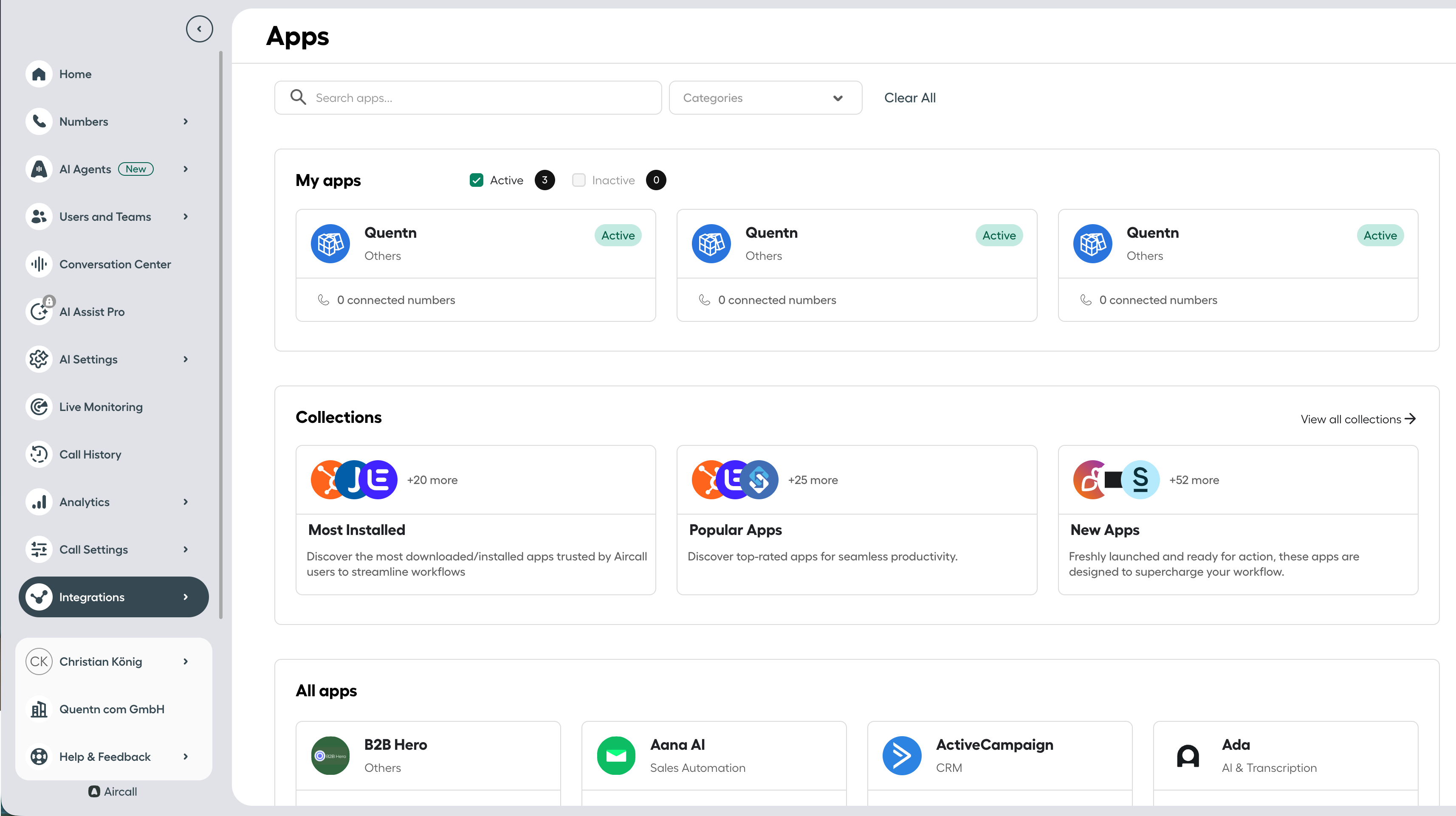This screenshot has width=1456, height=816.
Task: Click the B2B Hero app logo
Action: (330, 756)
